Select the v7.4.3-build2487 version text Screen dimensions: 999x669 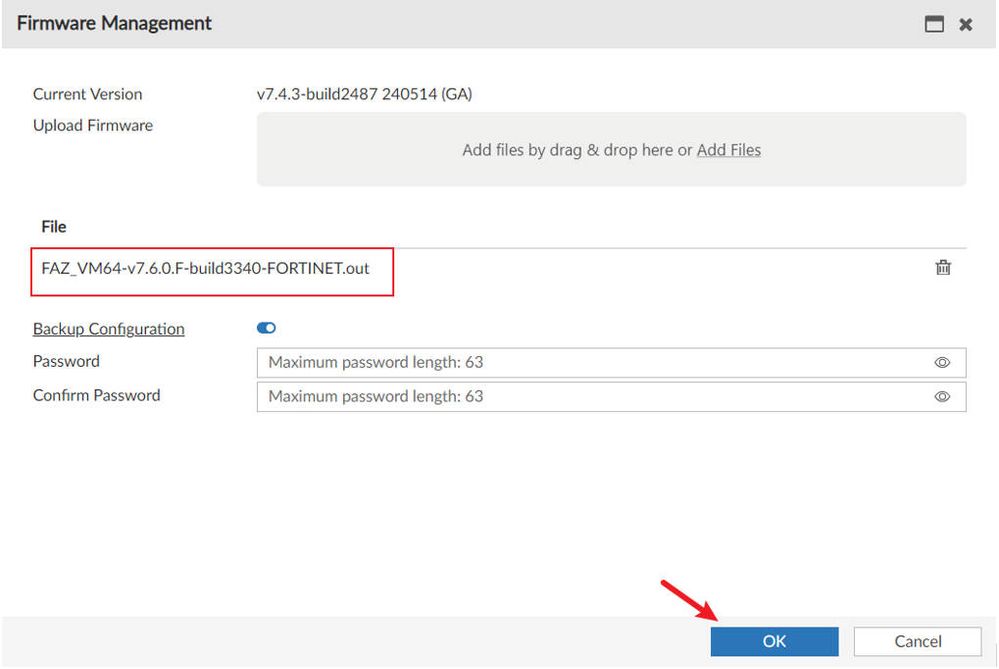364,94
